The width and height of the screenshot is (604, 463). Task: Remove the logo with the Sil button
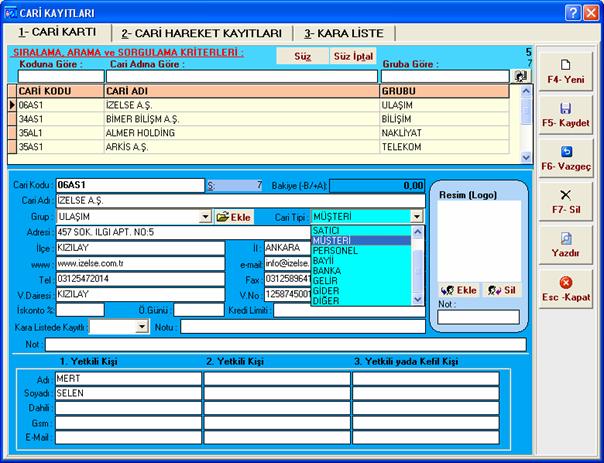pyautogui.click(x=501, y=290)
